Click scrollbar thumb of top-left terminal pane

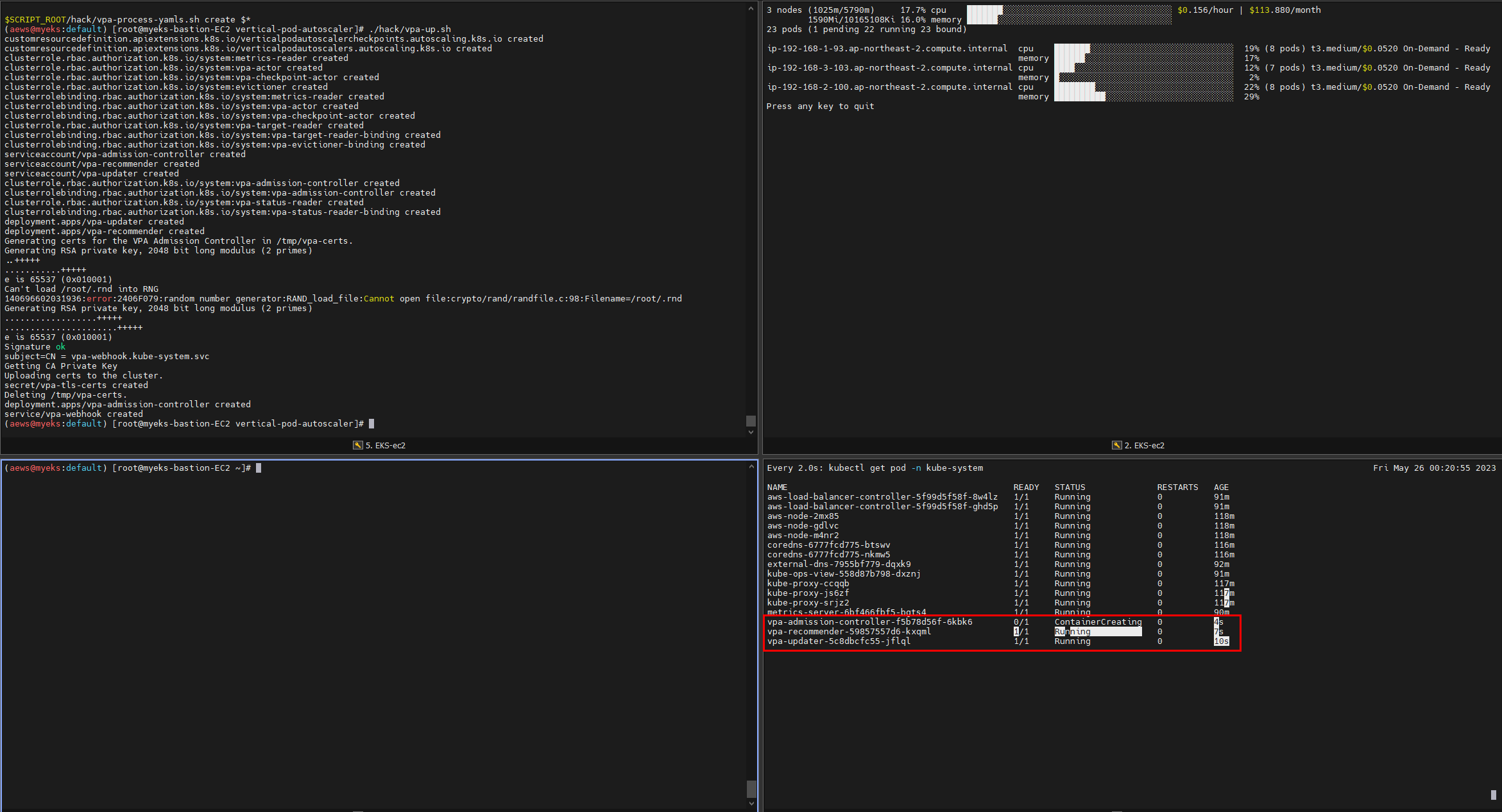point(751,421)
